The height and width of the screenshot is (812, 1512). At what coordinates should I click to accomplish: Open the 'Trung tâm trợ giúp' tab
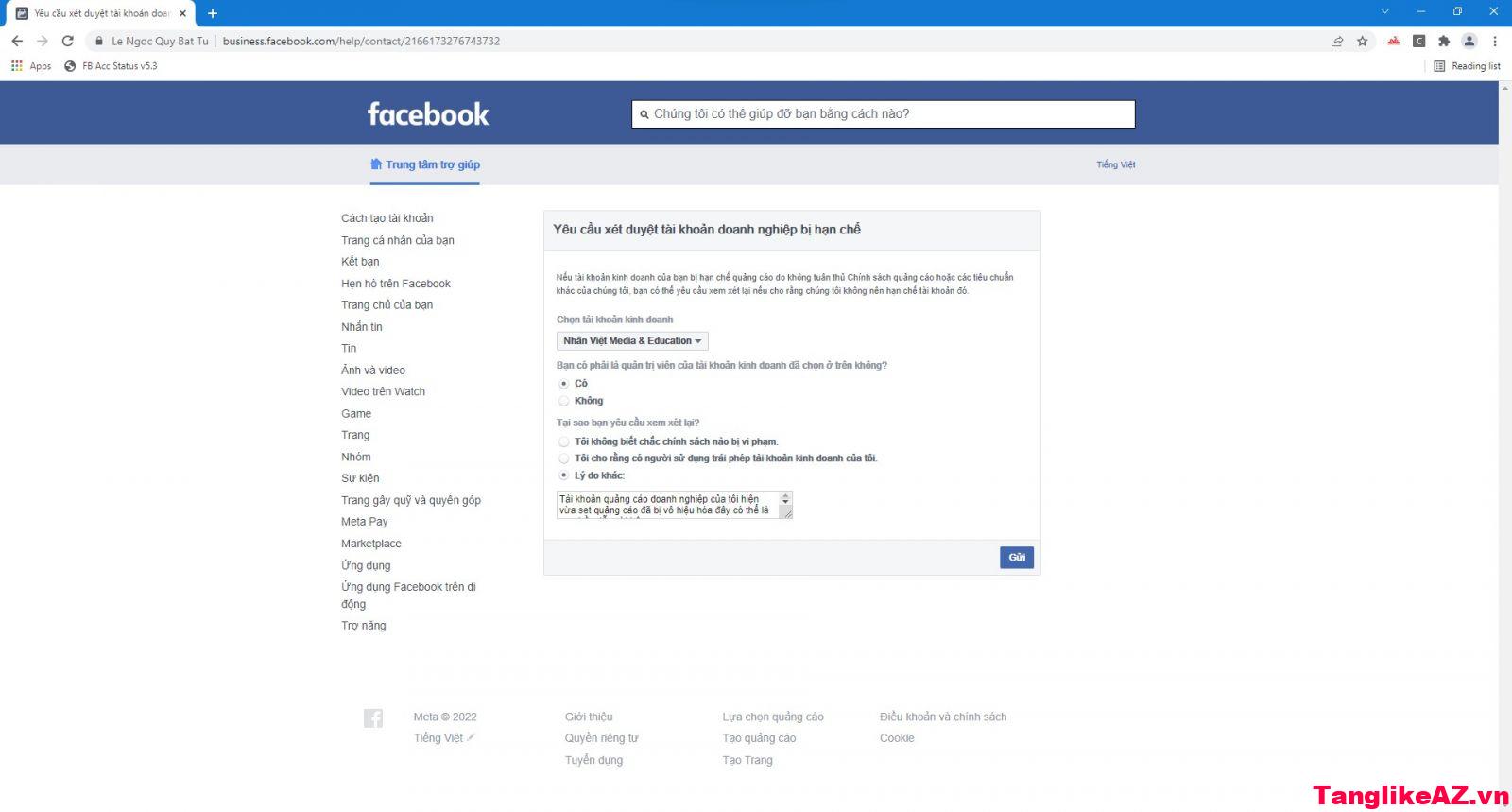pyautogui.click(x=425, y=164)
